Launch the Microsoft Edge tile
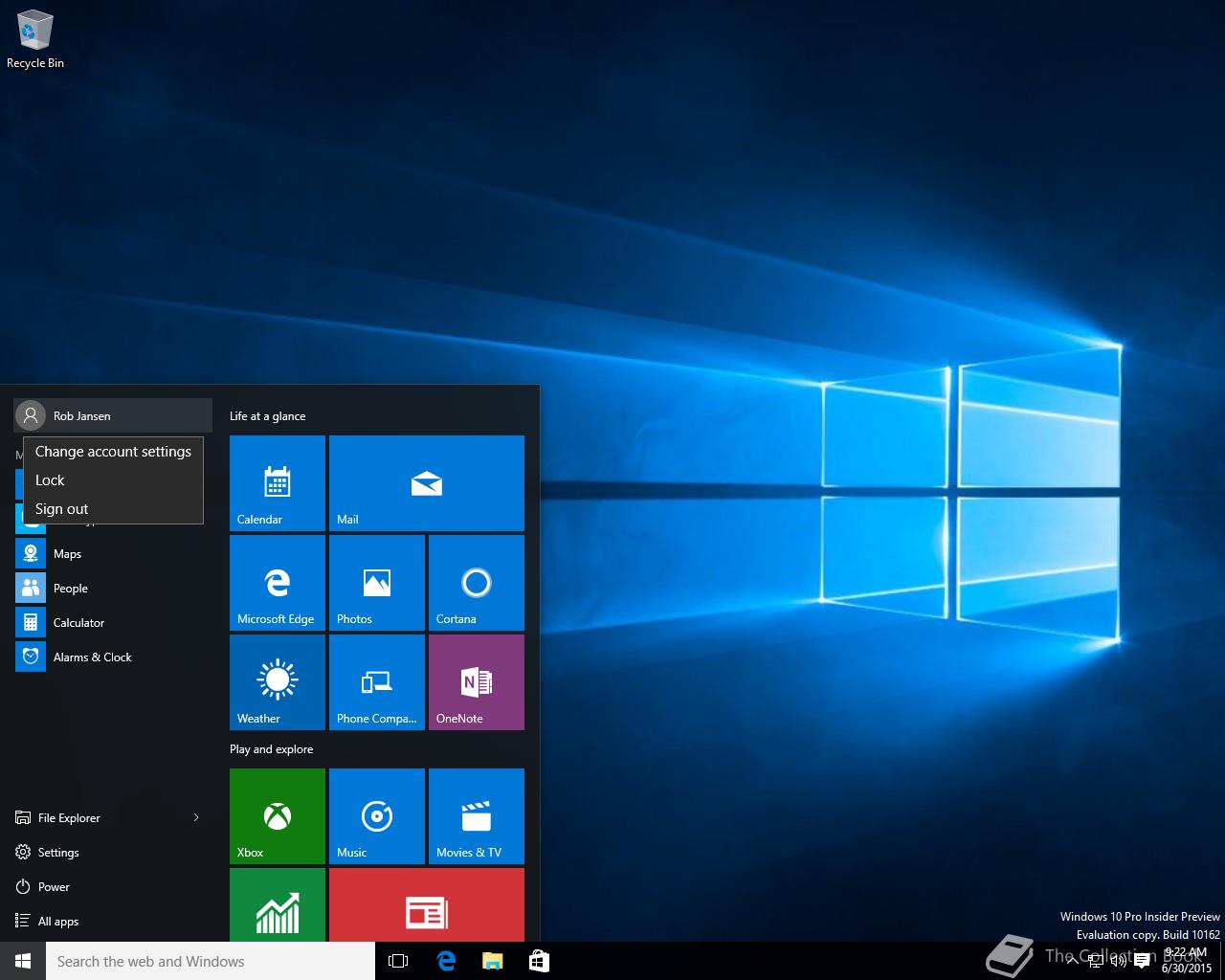The height and width of the screenshot is (980, 1225). tap(278, 583)
